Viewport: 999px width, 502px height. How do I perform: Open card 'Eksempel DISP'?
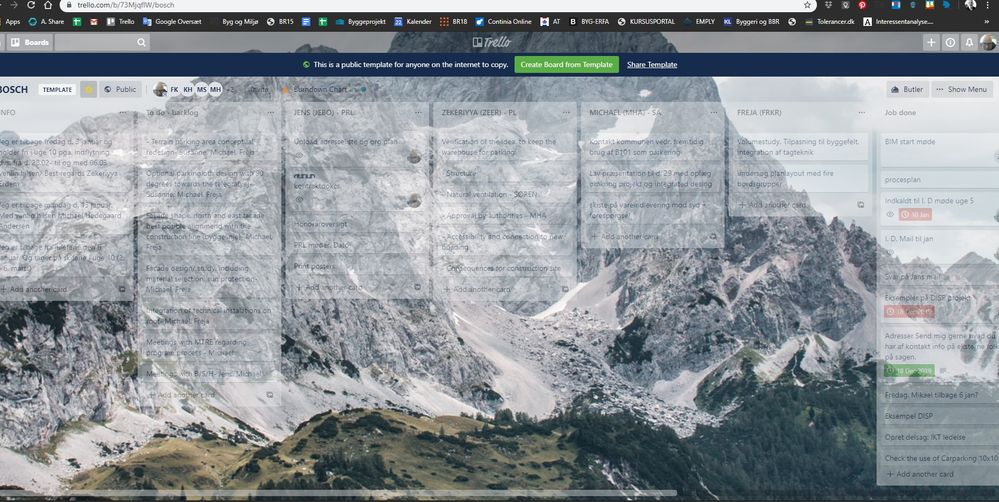click(940, 416)
